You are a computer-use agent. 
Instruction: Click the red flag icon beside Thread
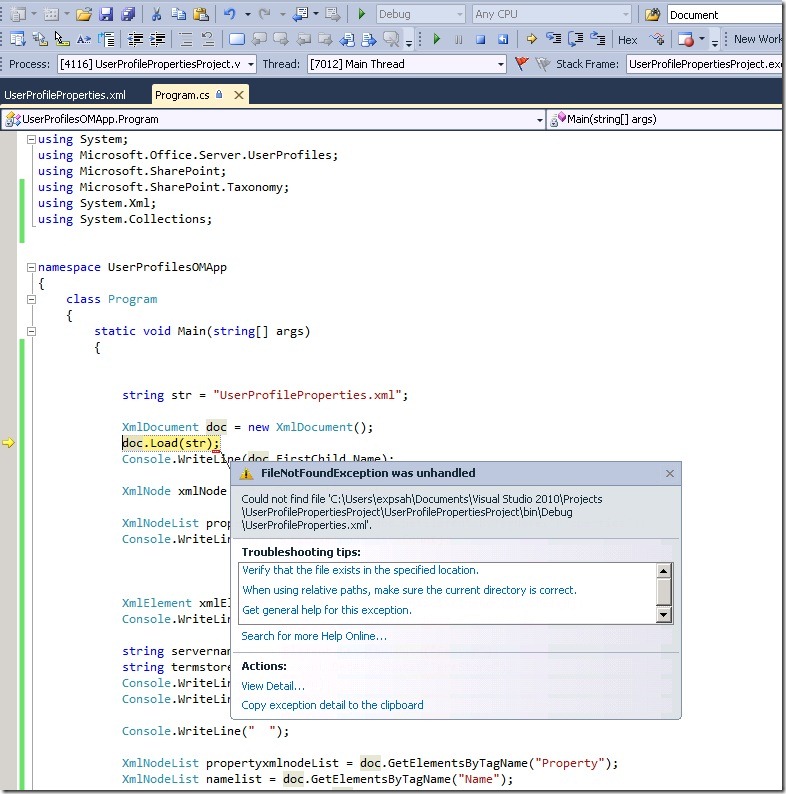click(522, 64)
